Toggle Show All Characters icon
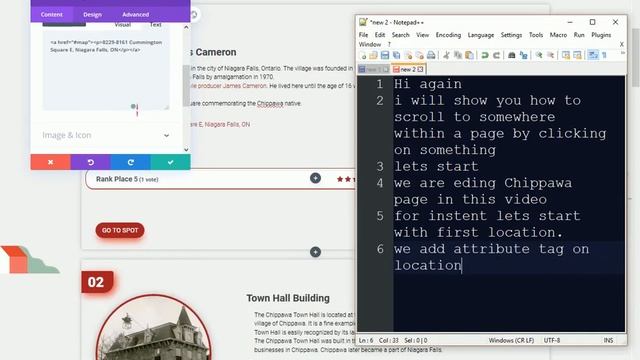The width and height of the screenshot is (640, 360). [x=604, y=55]
